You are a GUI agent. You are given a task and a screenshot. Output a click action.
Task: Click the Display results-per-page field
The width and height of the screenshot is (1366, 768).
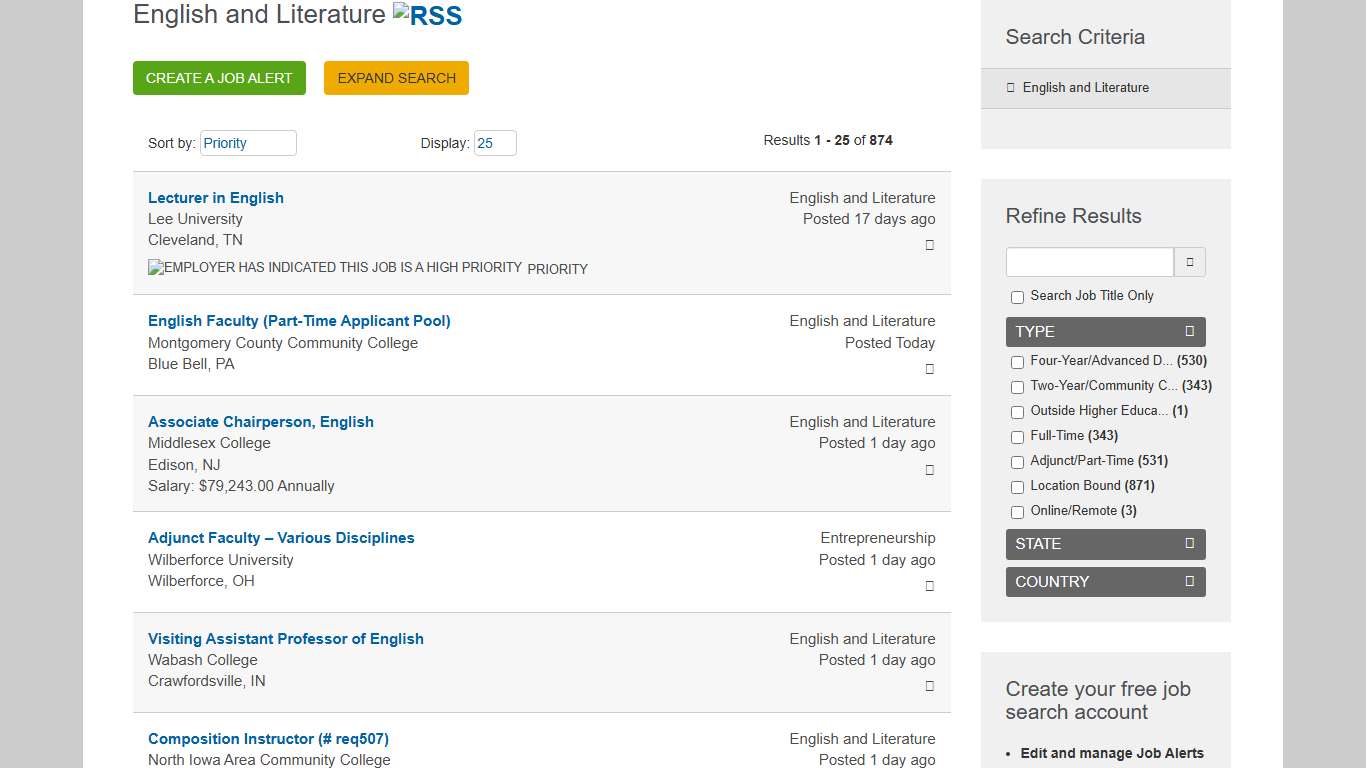(x=495, y=143)
